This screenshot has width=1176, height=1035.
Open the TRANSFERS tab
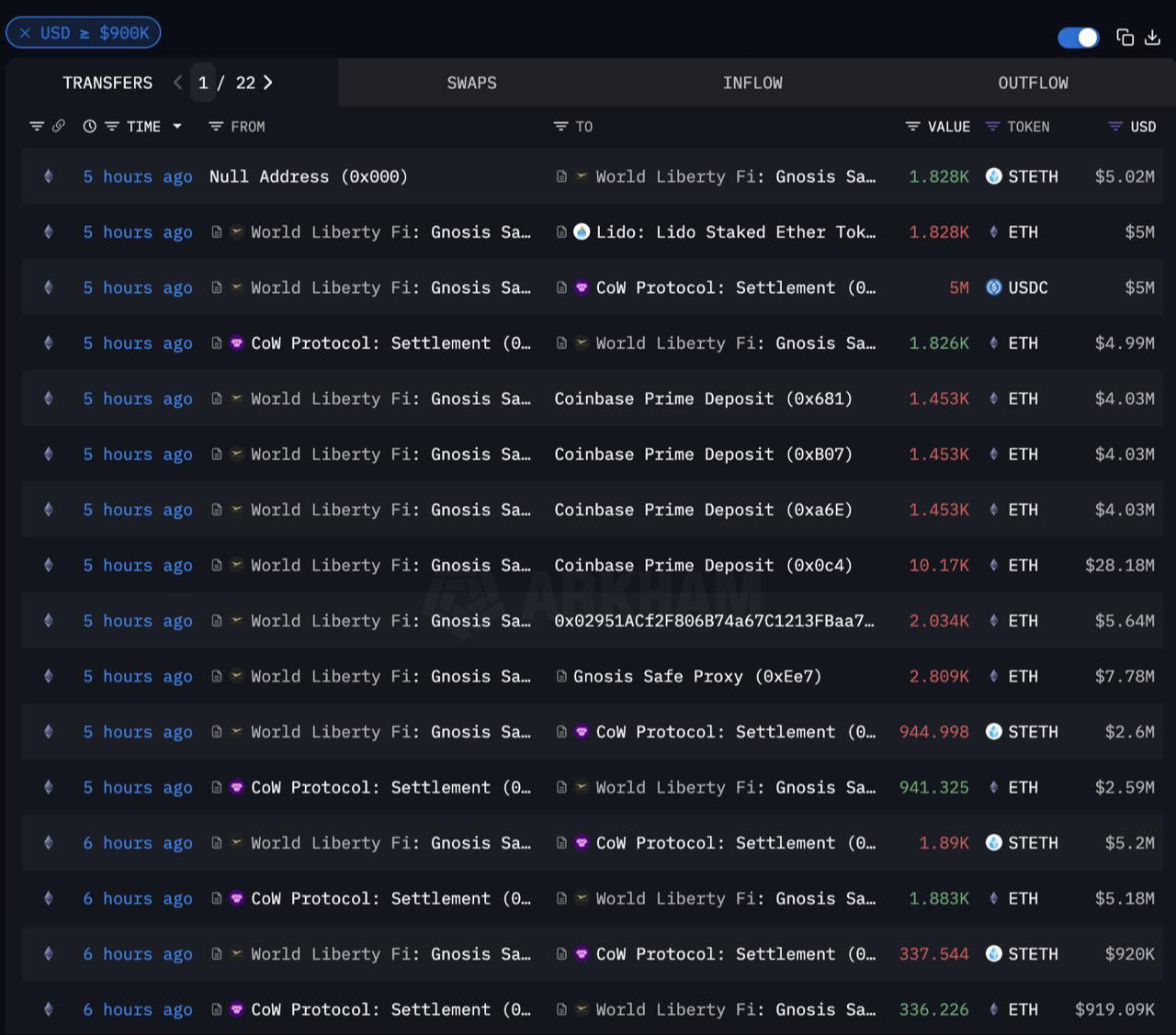pos(107,83)
